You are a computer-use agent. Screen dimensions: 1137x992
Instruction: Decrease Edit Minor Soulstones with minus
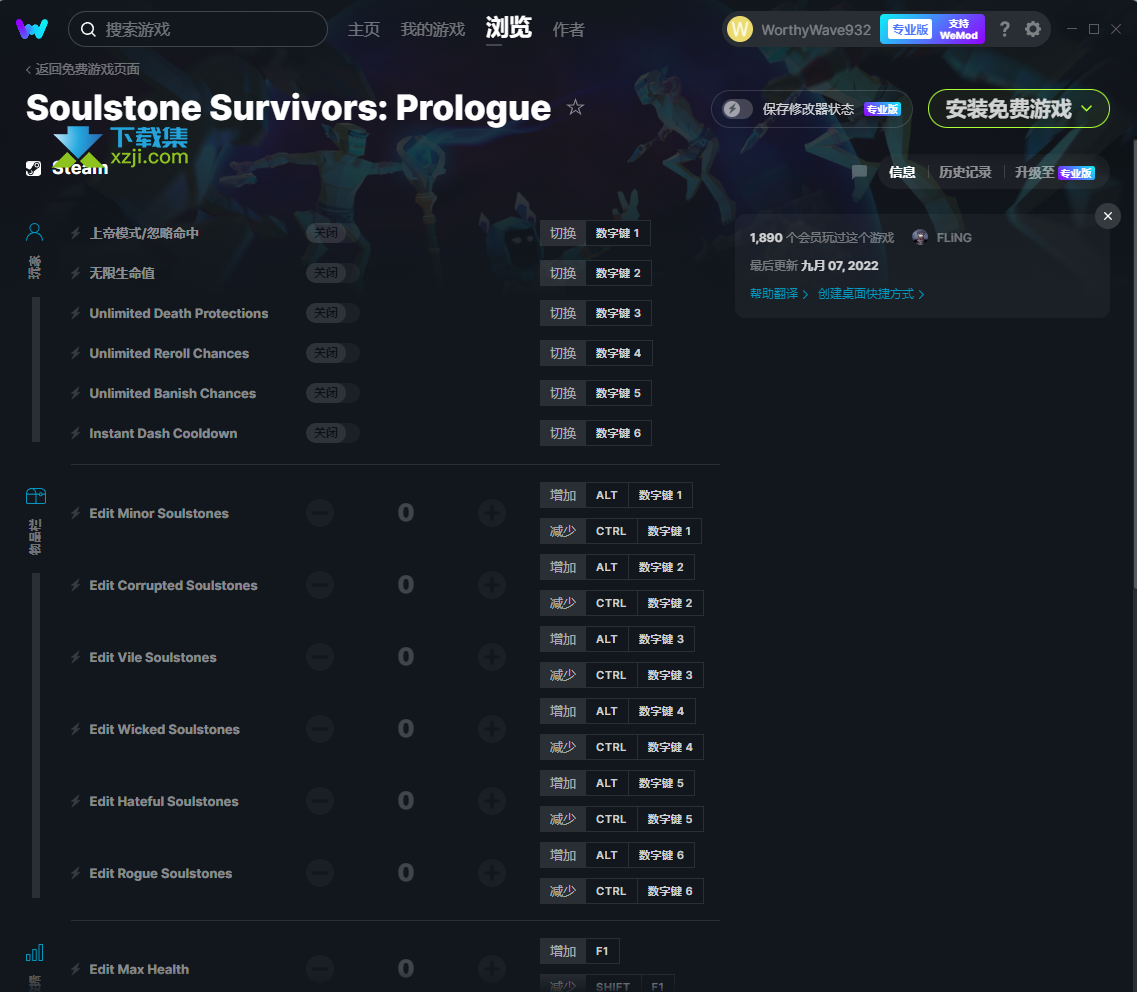pos(320,513)
